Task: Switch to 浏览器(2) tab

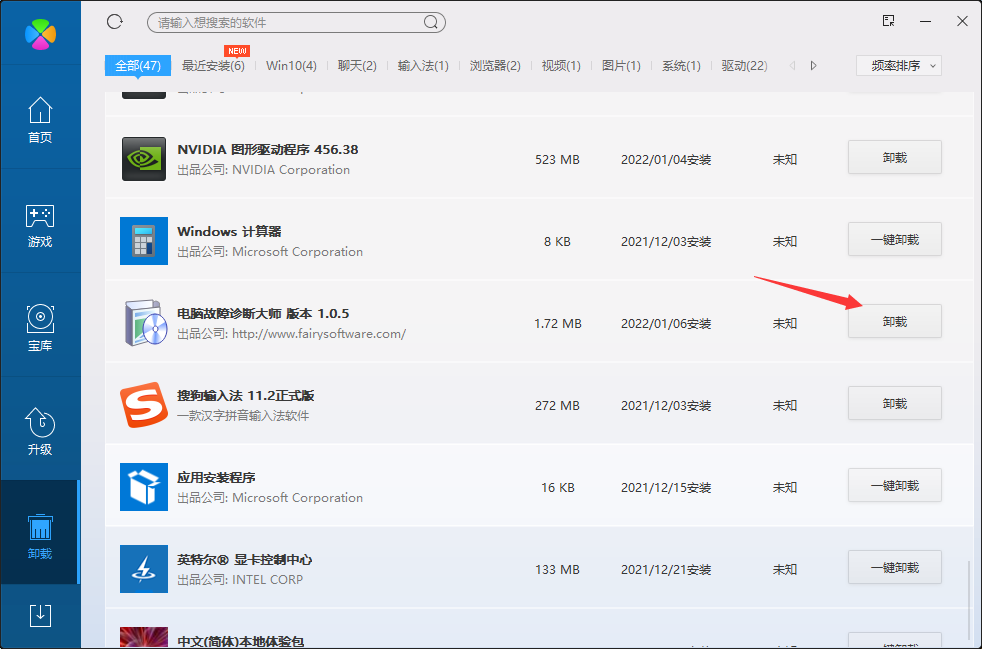Action: click(x=495, y=66)
